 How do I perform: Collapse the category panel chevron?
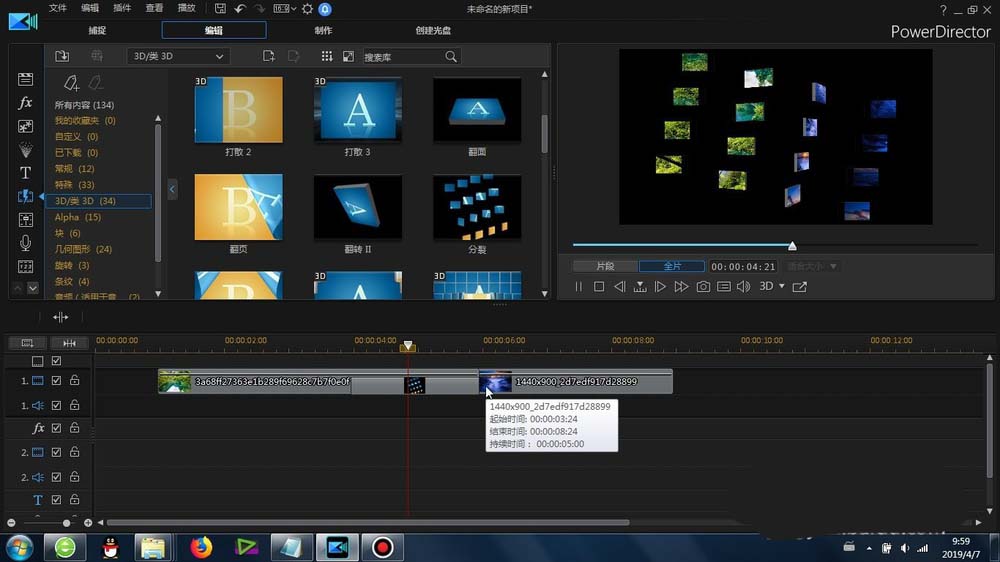click(x=172, y=189)
